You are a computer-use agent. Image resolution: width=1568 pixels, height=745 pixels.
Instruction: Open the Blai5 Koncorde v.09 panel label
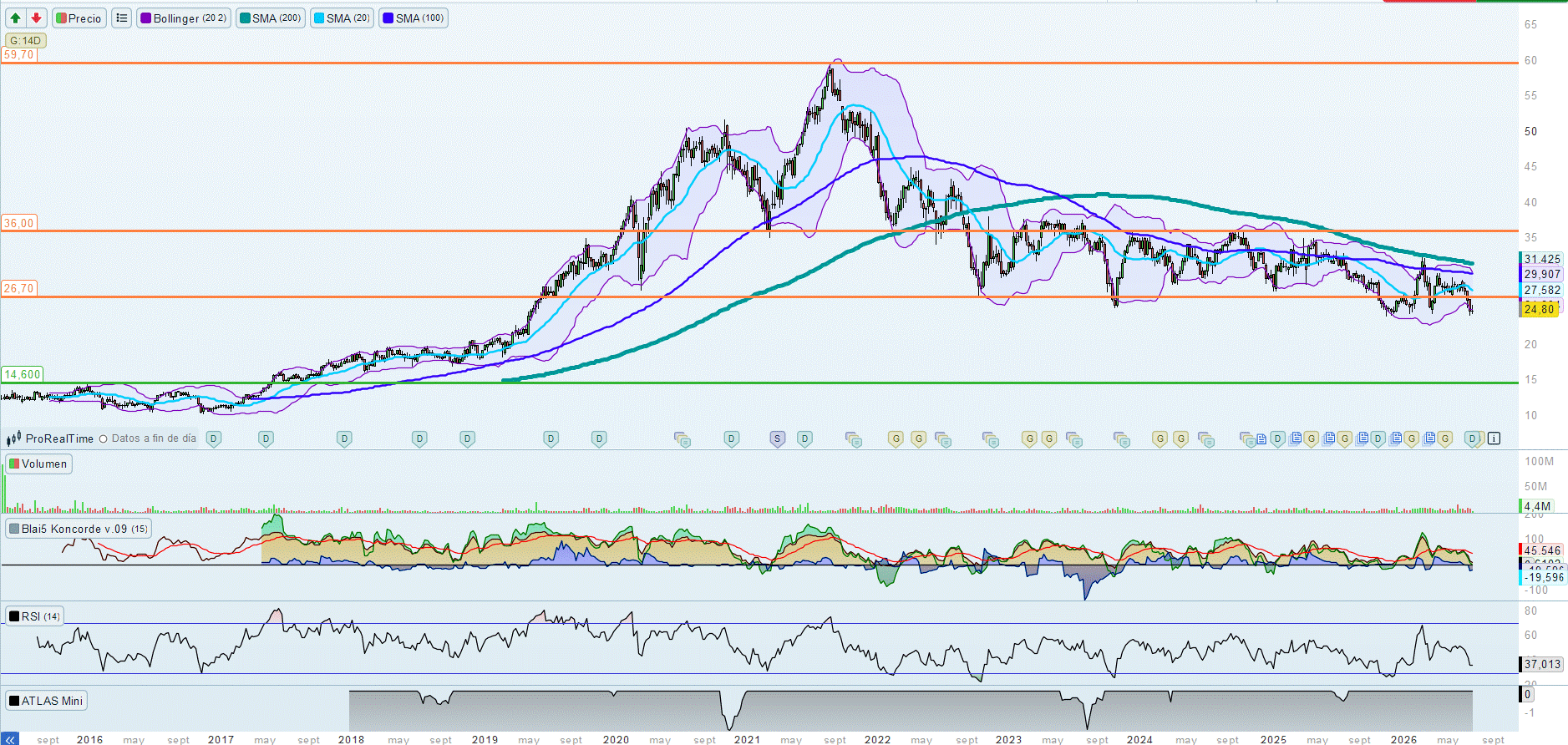[79, 529]
